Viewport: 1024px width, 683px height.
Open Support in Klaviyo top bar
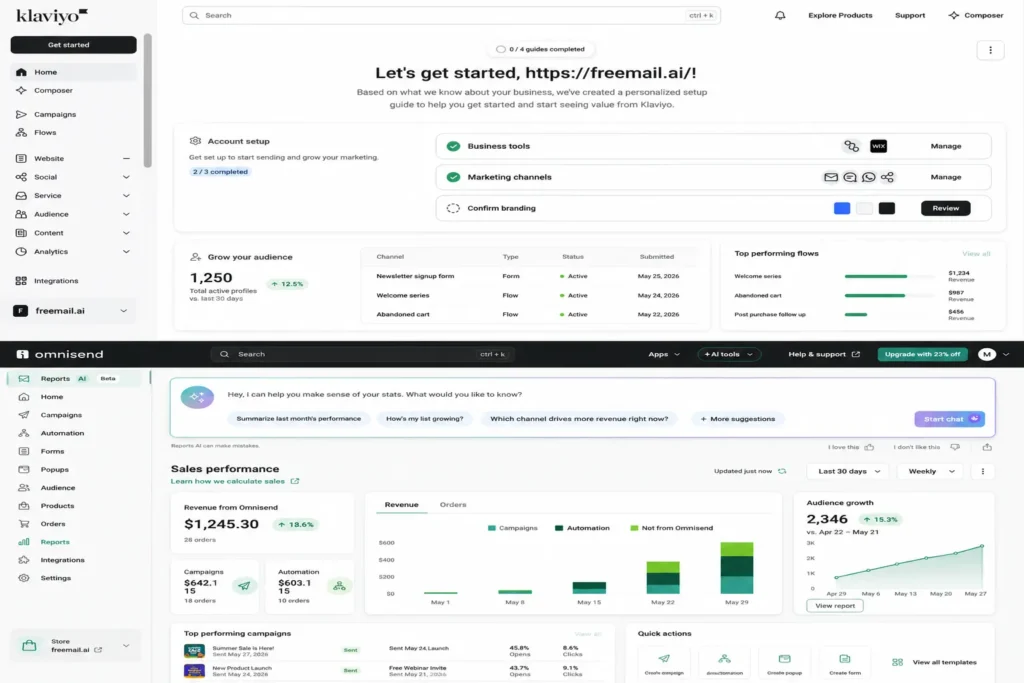pyautogui.click(x=910, y=15)
